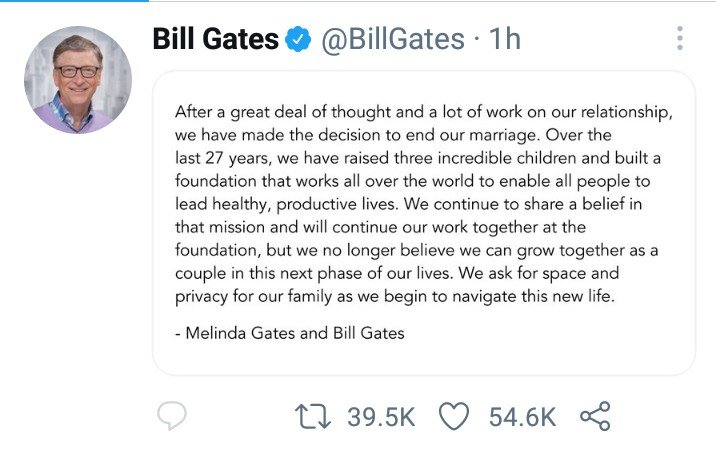Click the 'privacy for our family' line
This screenshot has height=455, width=716.
click(x=394, y=295)
